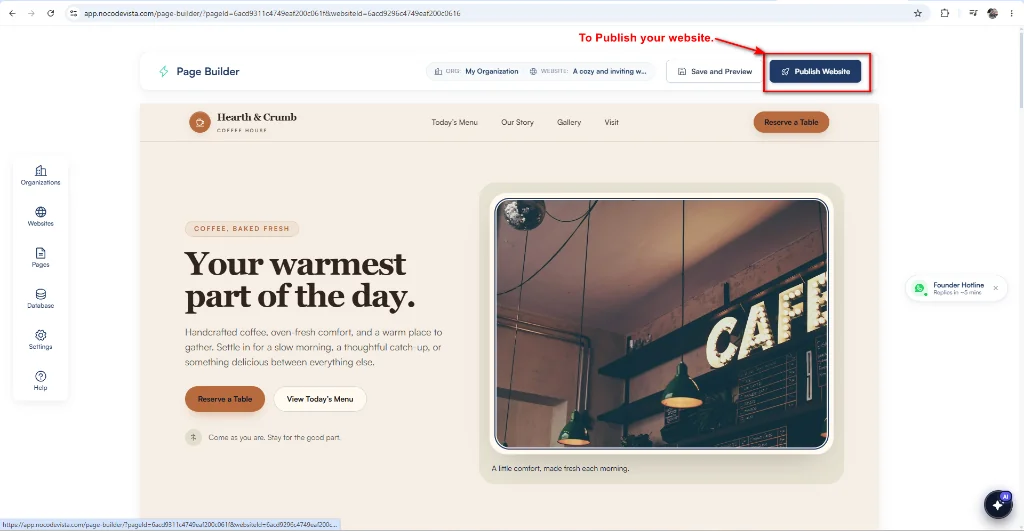Select the My Organization selector
The height and width of the screenshot is (531, 1024).
coord(477,71)
